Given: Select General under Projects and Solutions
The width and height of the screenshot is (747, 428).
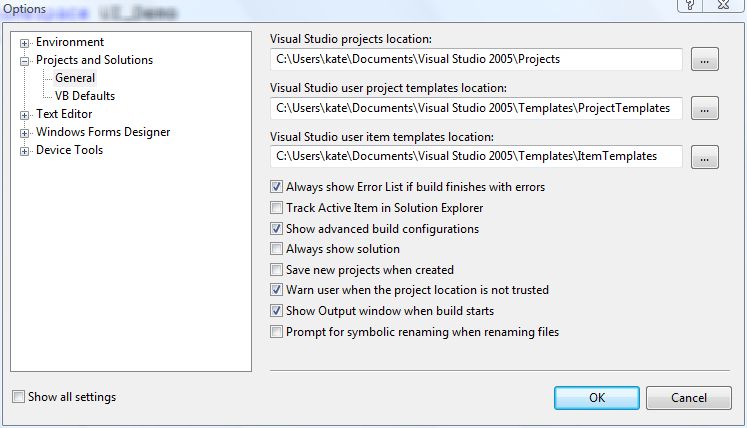Looking at the screenshot, I should [75, 78].
